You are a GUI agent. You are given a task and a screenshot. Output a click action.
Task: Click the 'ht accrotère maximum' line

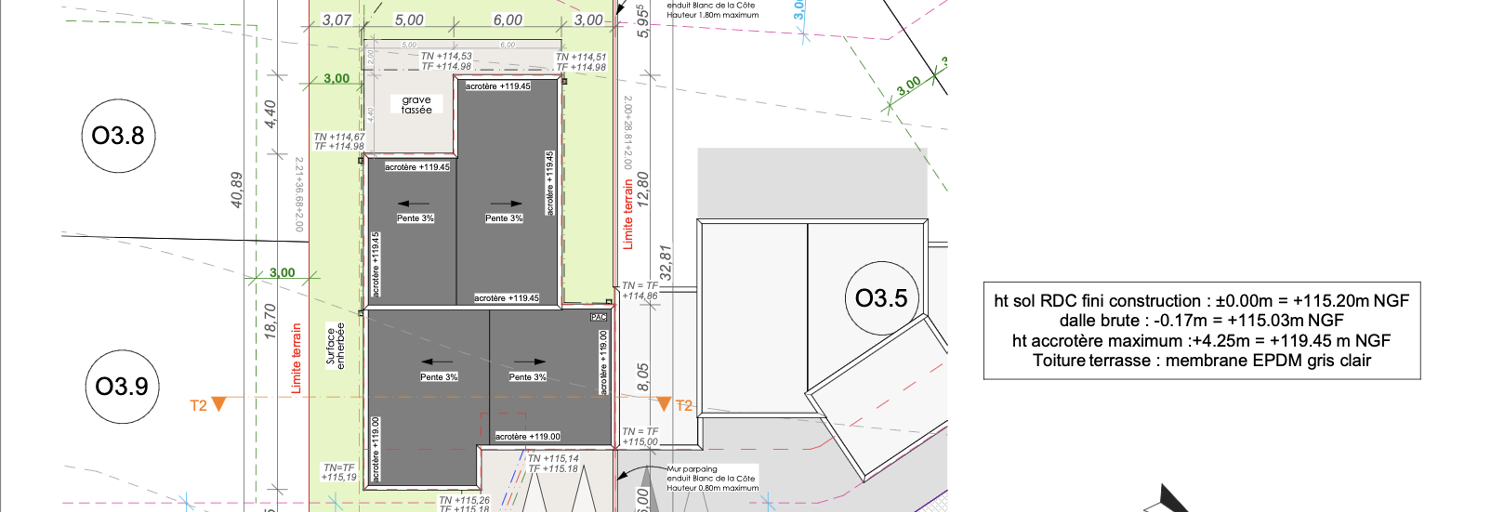point(1201,341)
